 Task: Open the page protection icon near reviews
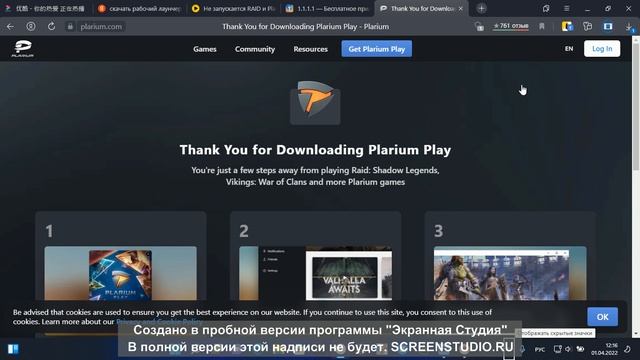point(480,27)
